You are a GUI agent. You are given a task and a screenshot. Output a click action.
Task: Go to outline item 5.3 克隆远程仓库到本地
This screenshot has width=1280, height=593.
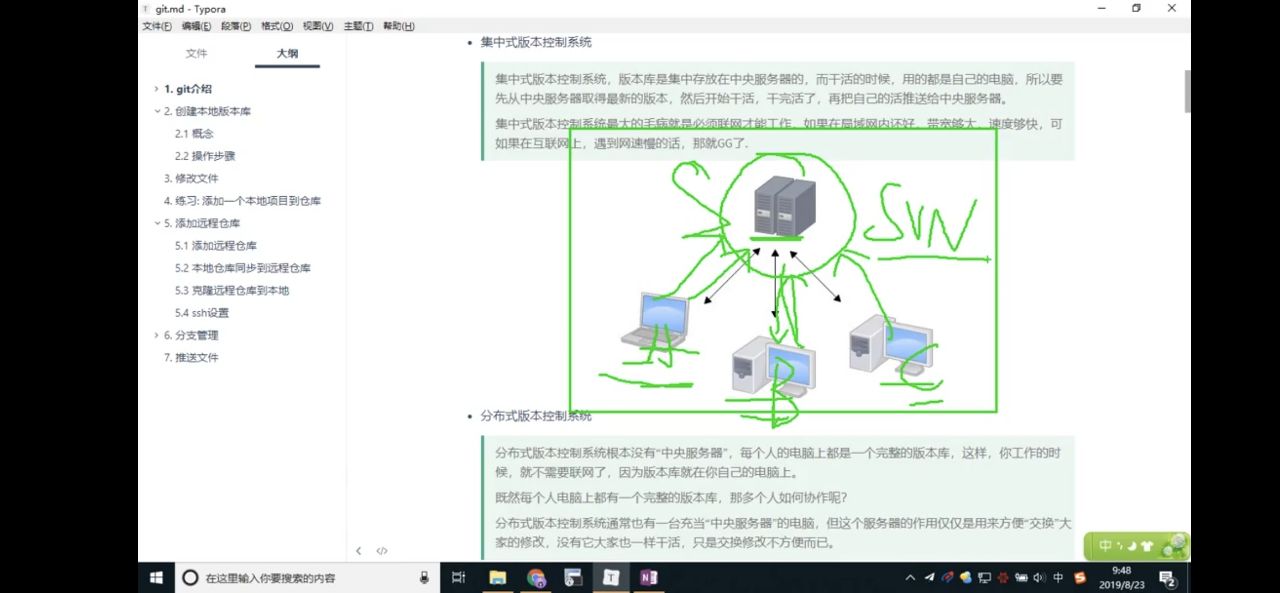232,290
